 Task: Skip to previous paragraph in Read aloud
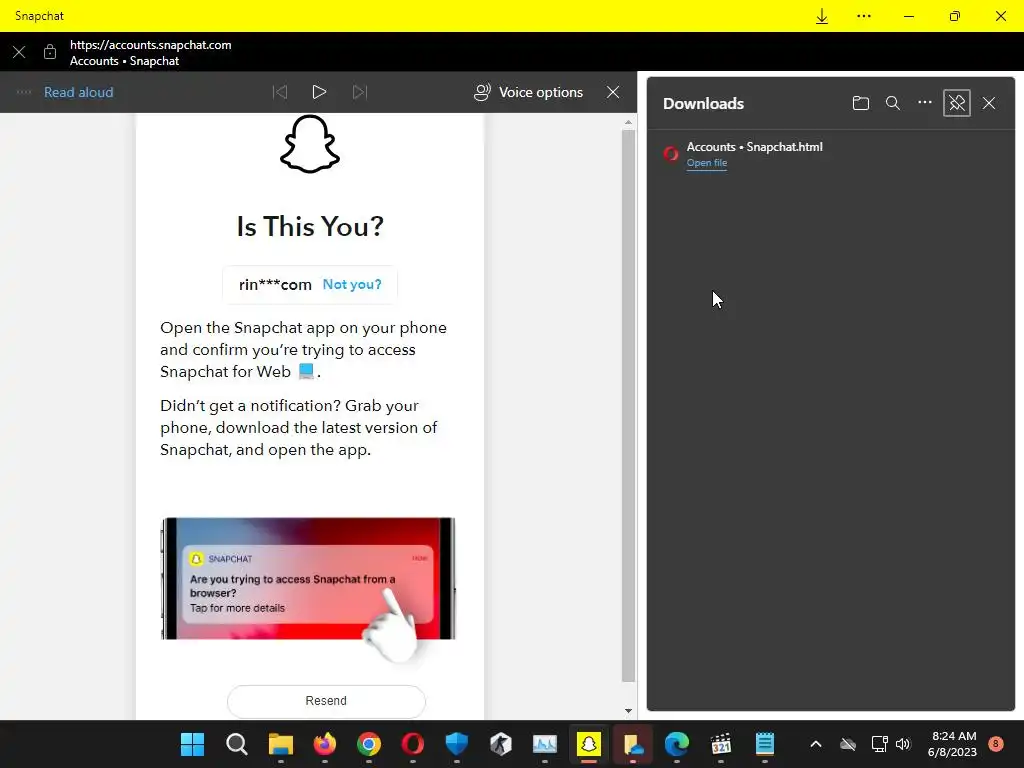[x=280, y=92]
